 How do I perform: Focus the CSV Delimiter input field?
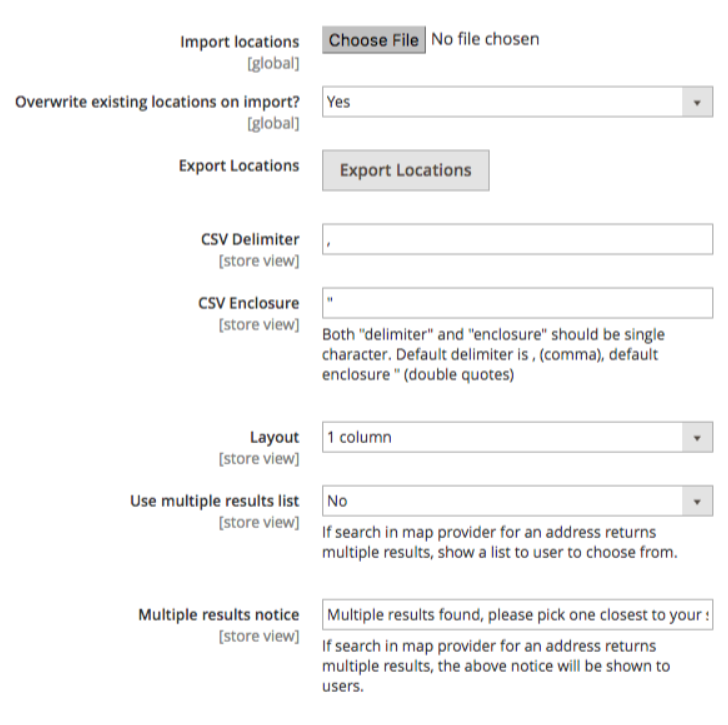pos(518,239)
